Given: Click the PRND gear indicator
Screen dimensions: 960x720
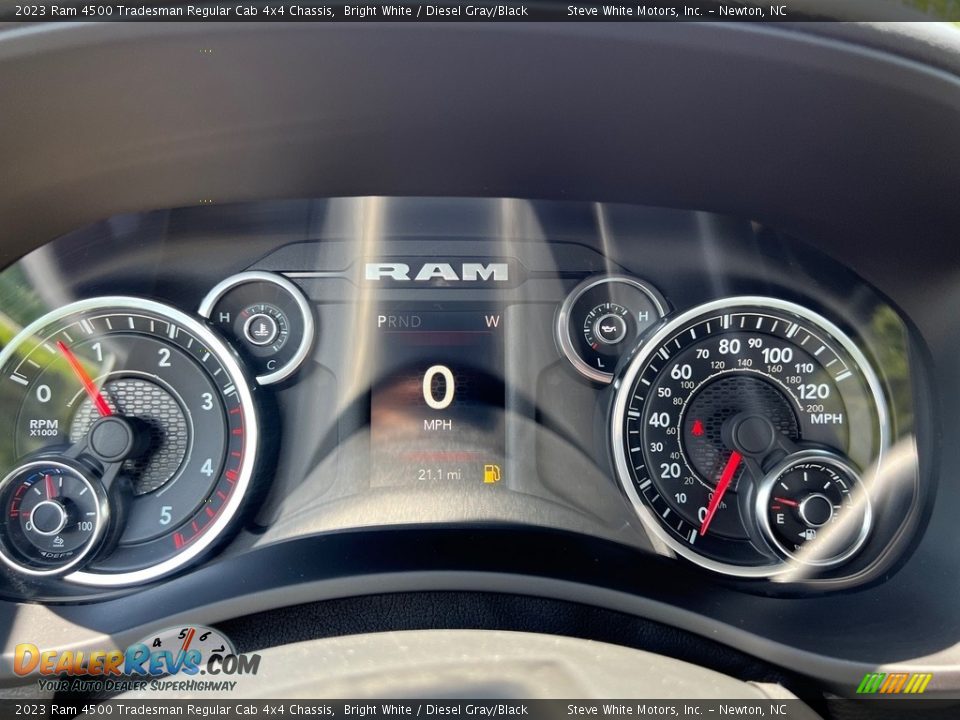Looking at the screenshot, I should click(x=399, y=321).
